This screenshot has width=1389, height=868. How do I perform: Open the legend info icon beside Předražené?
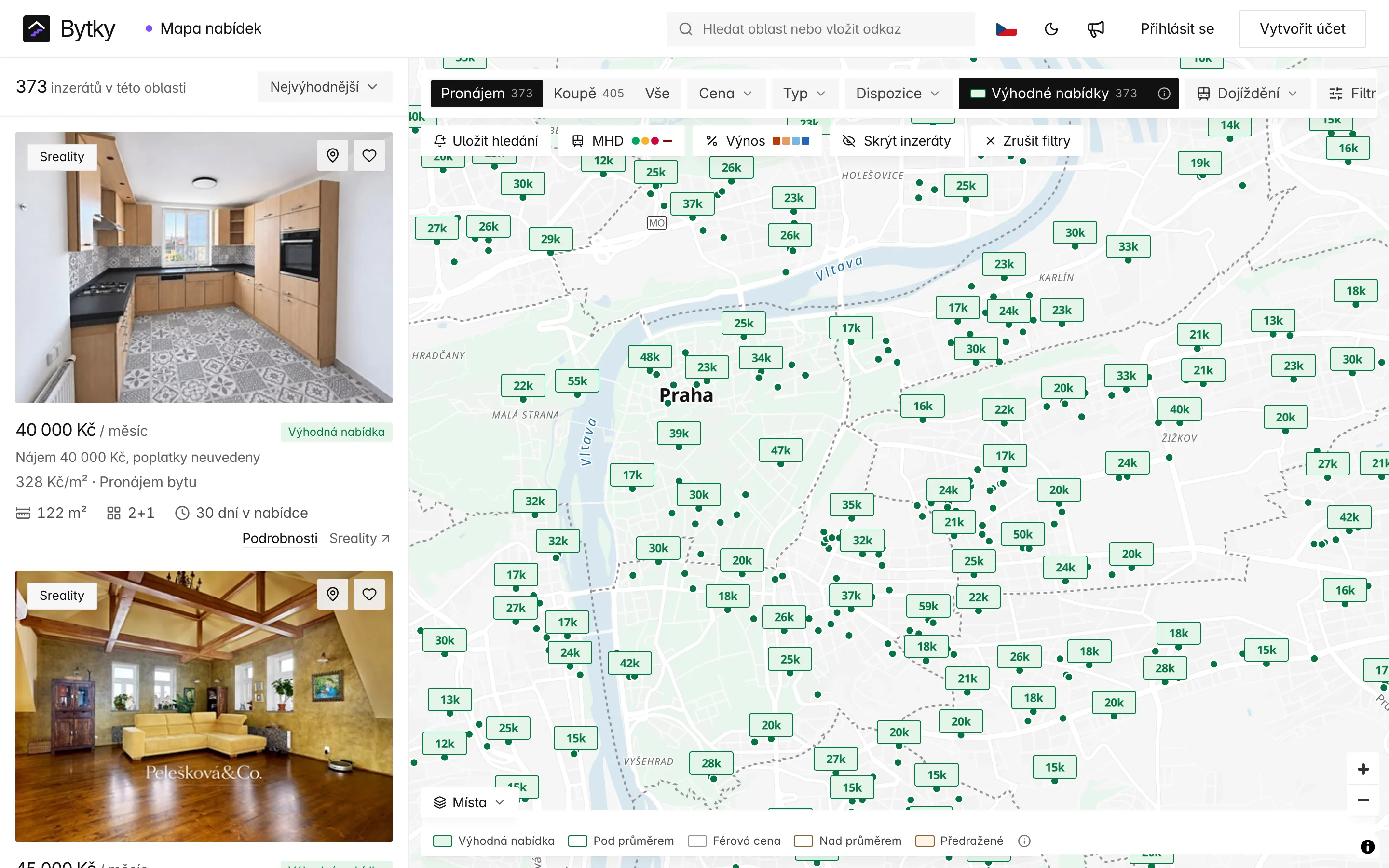coord(1024,841)
